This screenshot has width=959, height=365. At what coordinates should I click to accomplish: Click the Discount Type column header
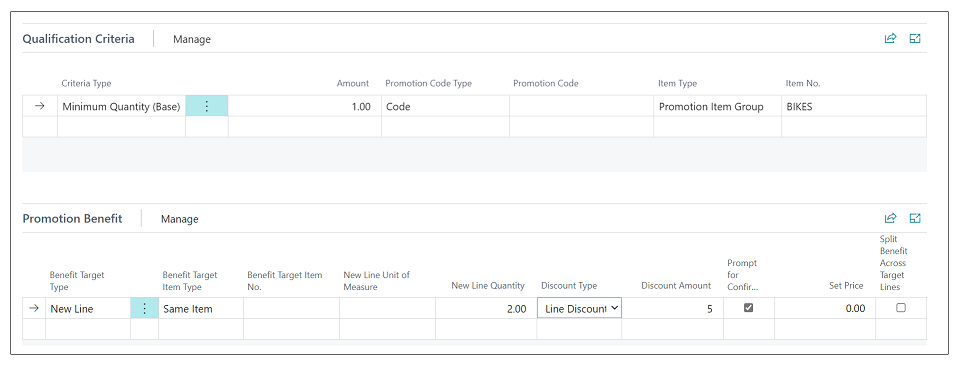[569, 286]
